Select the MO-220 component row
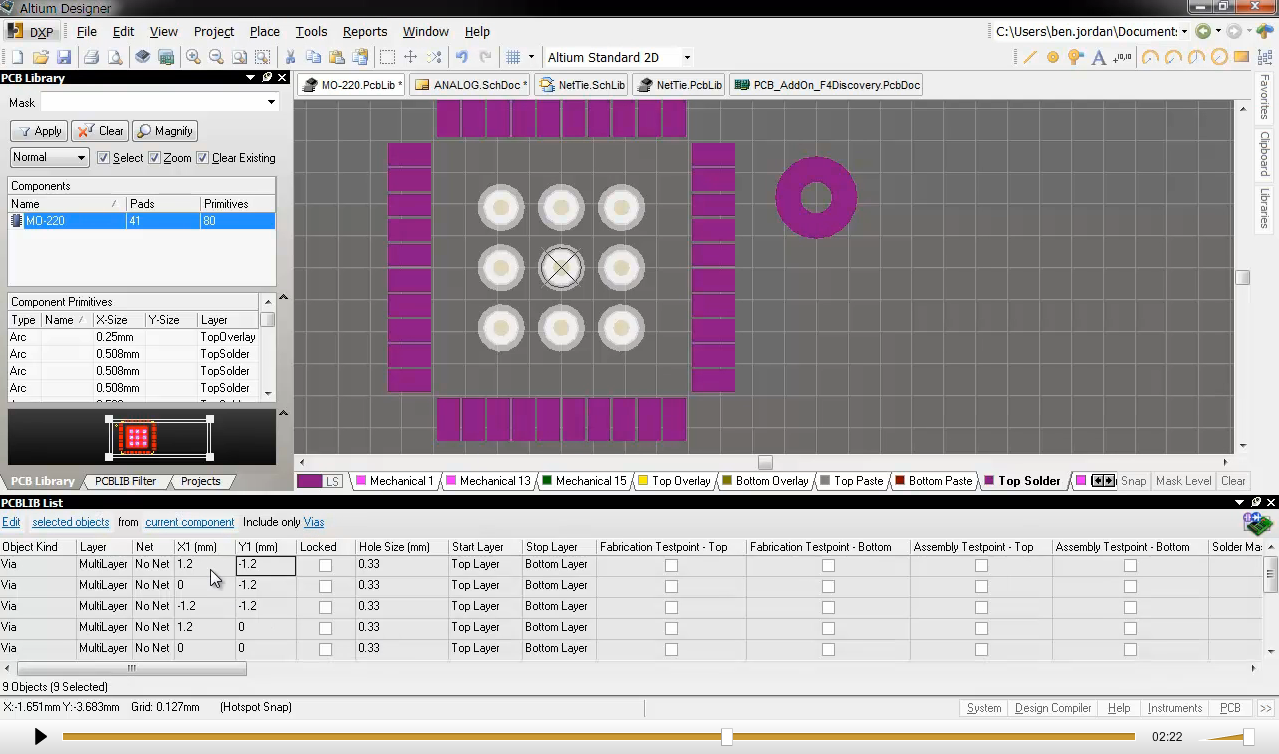Screen dimensions: 1279x754 coord(141,221)
